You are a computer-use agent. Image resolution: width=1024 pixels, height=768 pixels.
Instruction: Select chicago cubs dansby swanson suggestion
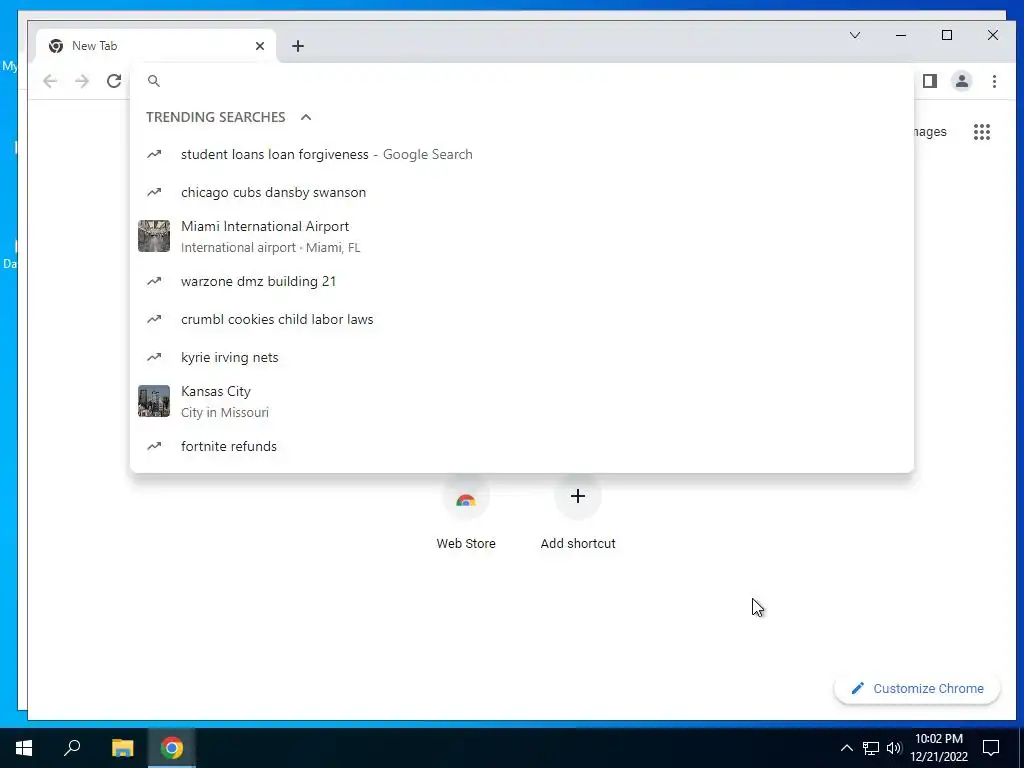point(522,192)
